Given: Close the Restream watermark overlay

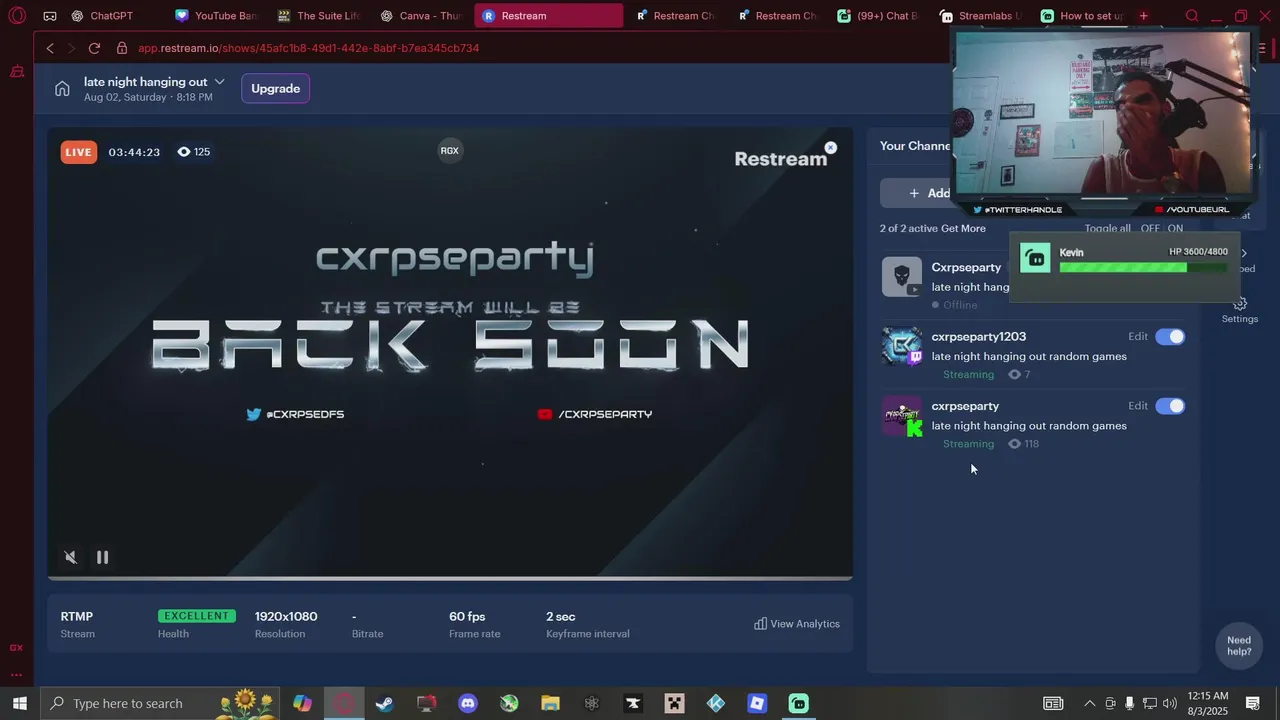Looking at the screenshot, I should click(x=830, y=148).
